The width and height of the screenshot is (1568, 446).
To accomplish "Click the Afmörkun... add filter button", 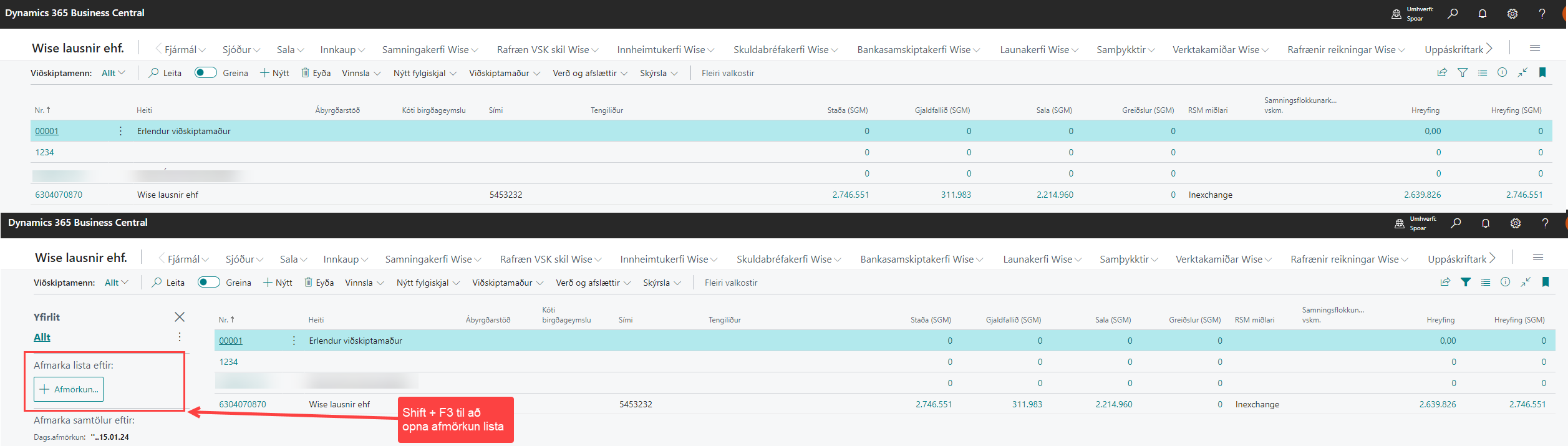I will point(69,389).
